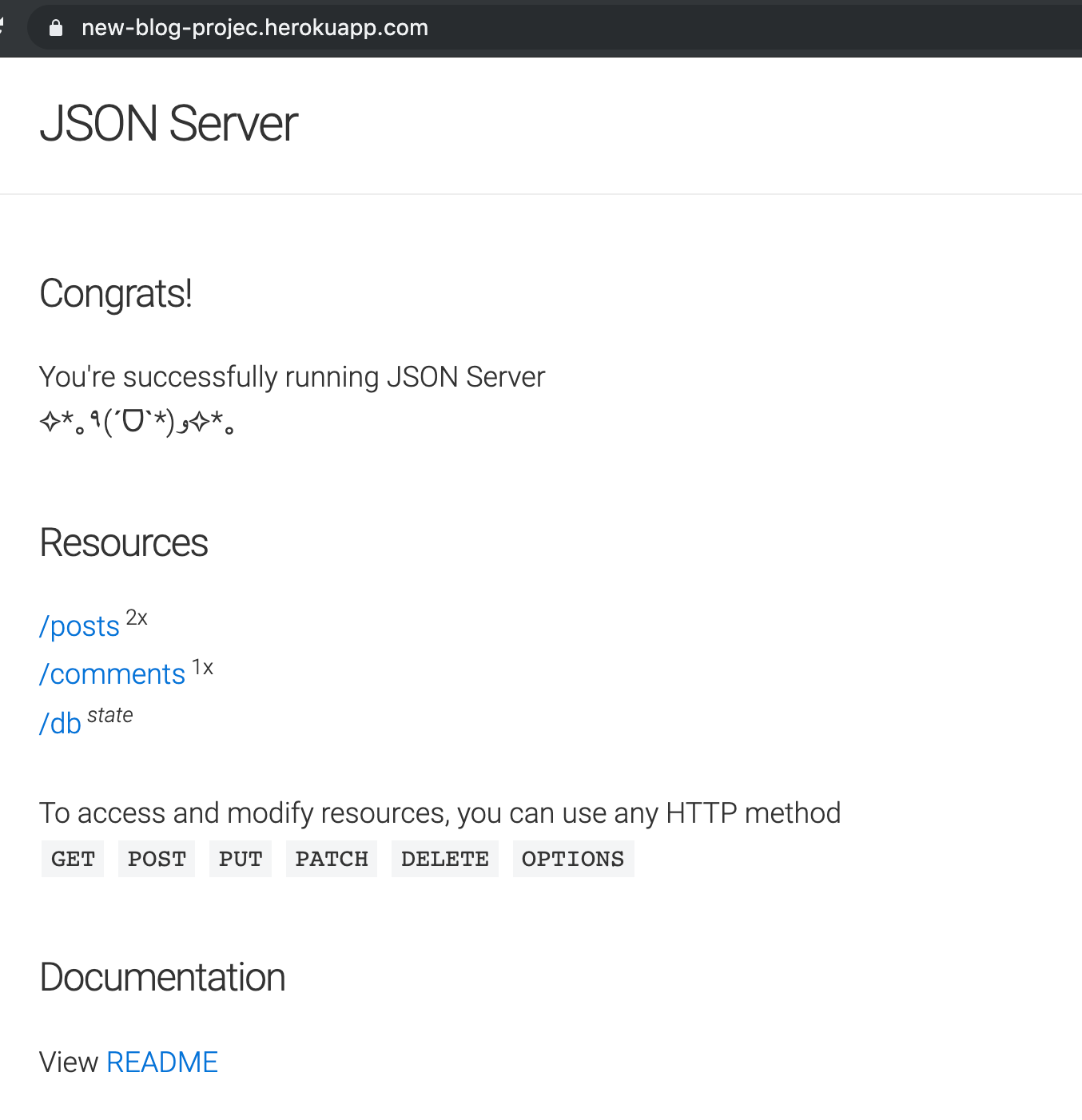Select the new-blog-projec.herokuapp.com URL text
This screenshot has height=1120, width=1082.
click(255, 28)
